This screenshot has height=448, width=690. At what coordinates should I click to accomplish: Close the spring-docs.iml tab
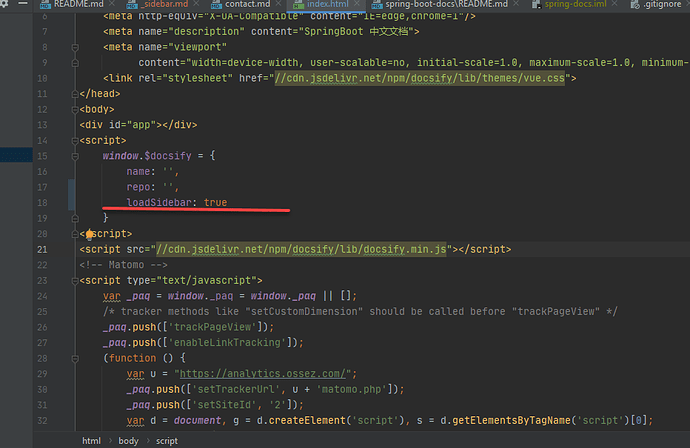click(x=615, y=4)
